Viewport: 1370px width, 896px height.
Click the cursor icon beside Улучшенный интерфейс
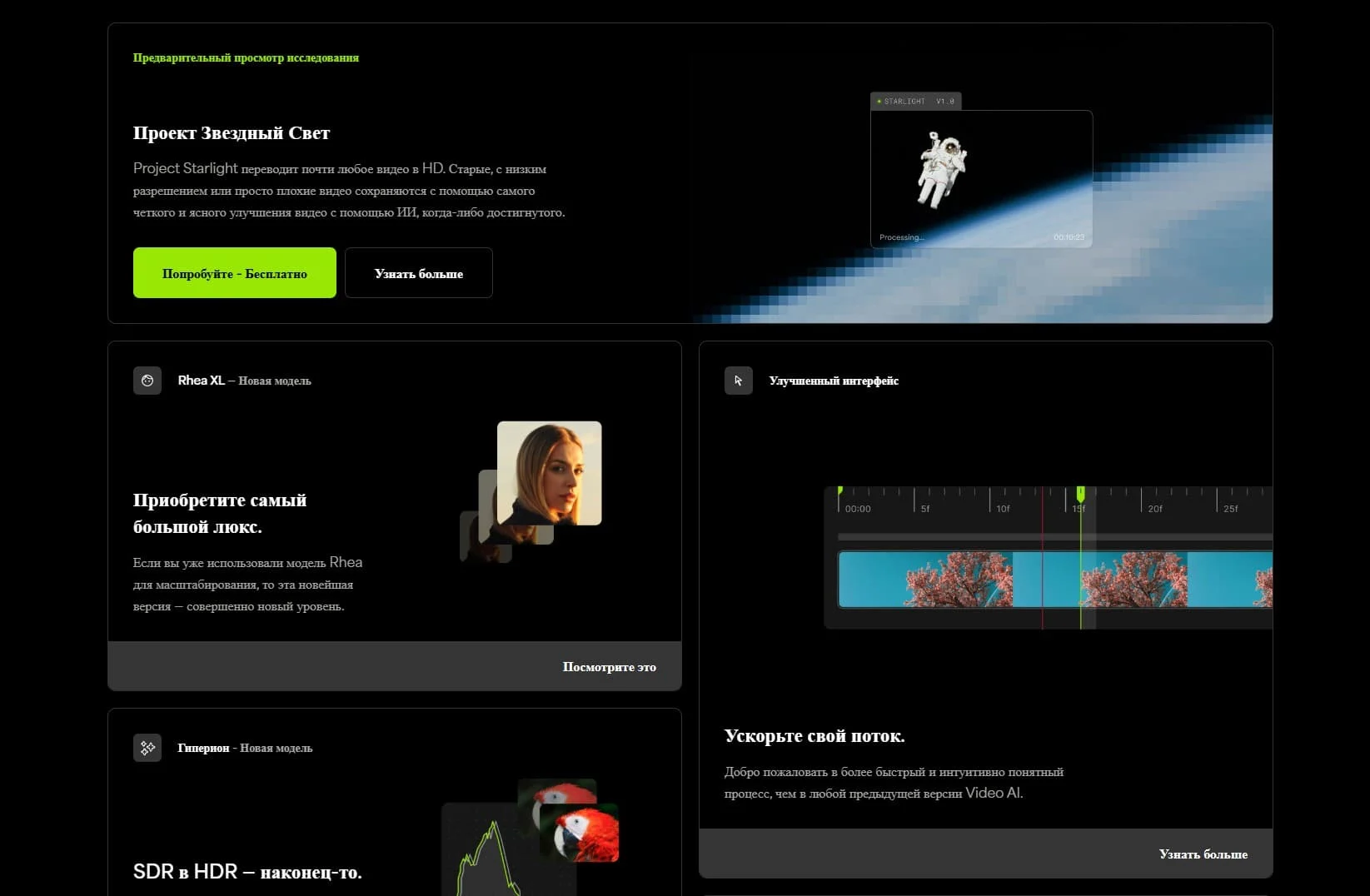pos(738,381)
